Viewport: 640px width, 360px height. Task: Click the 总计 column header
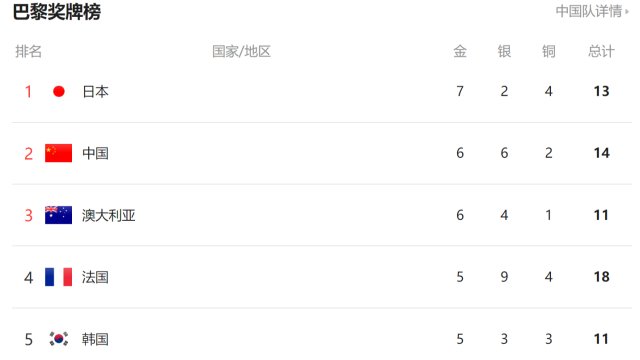click(601, 51)
